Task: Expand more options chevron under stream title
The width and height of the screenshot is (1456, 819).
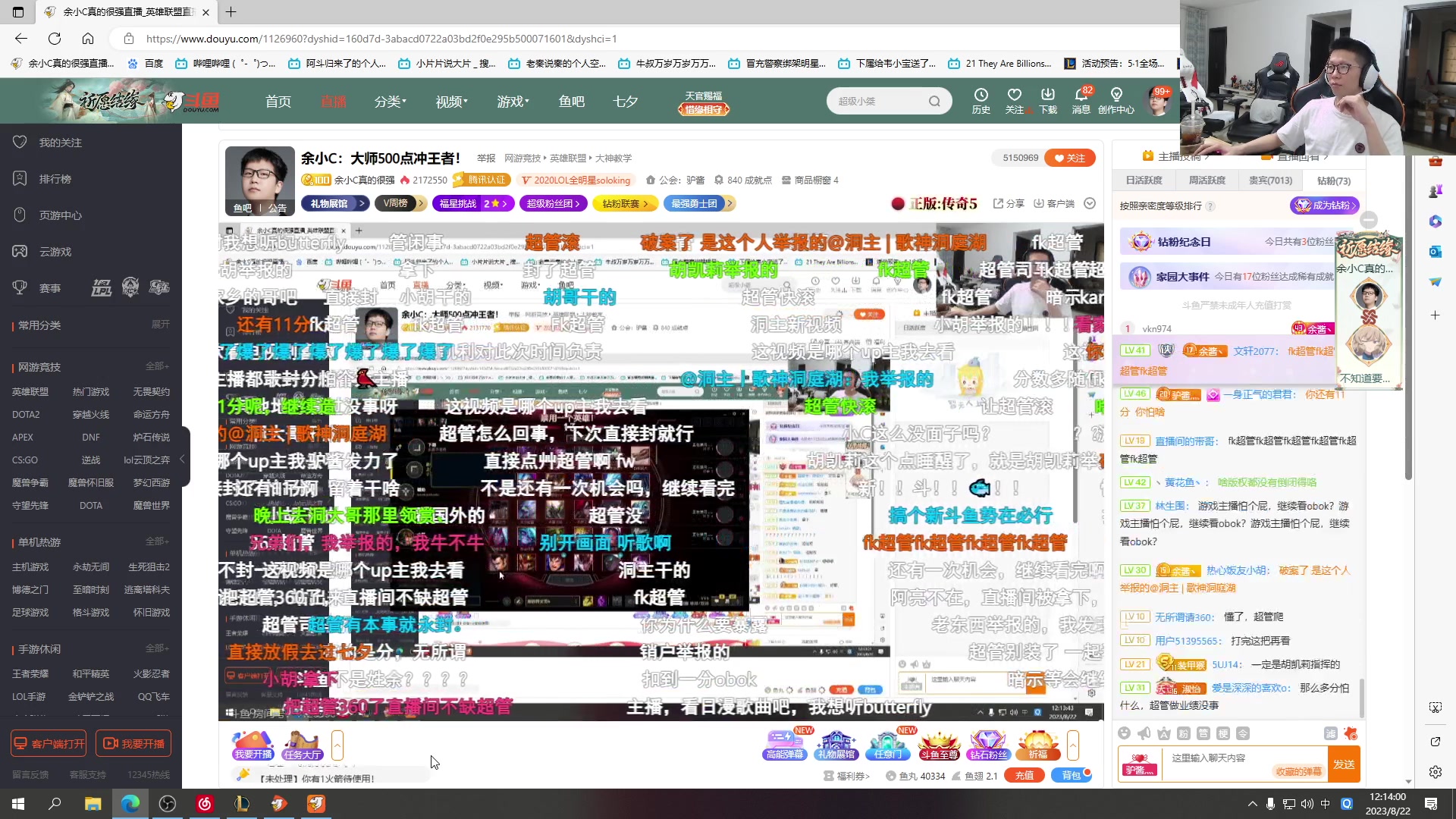Action: [1090, 203]
